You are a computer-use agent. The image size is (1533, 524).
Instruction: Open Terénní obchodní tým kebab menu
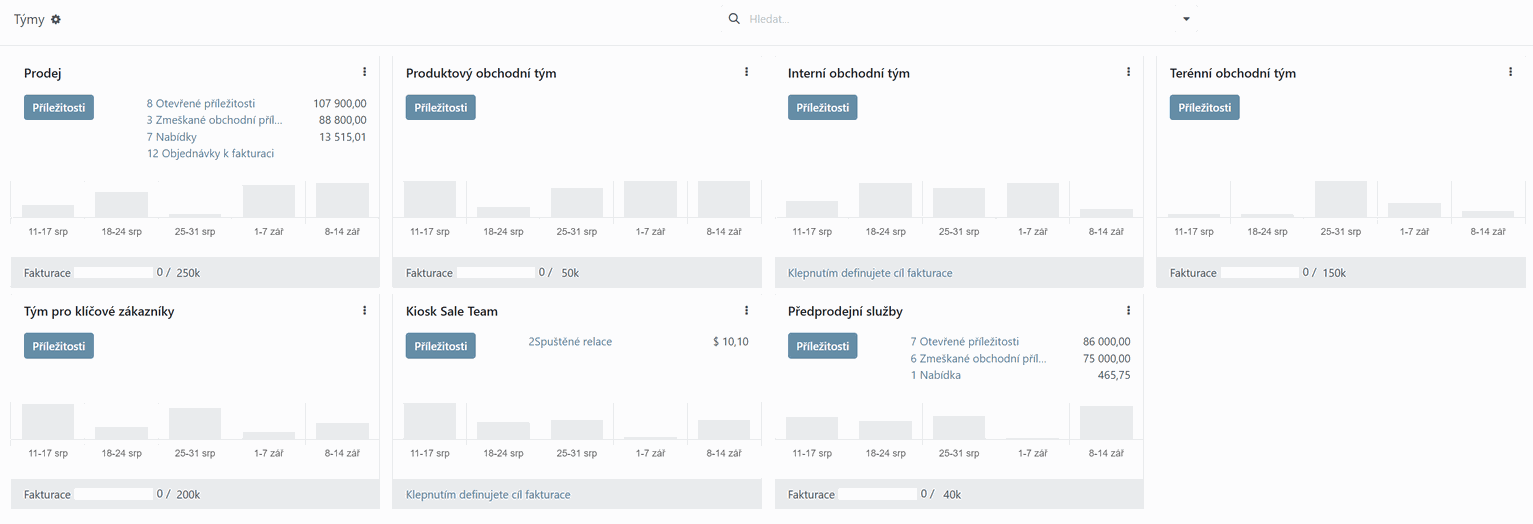coord(1510,72)
